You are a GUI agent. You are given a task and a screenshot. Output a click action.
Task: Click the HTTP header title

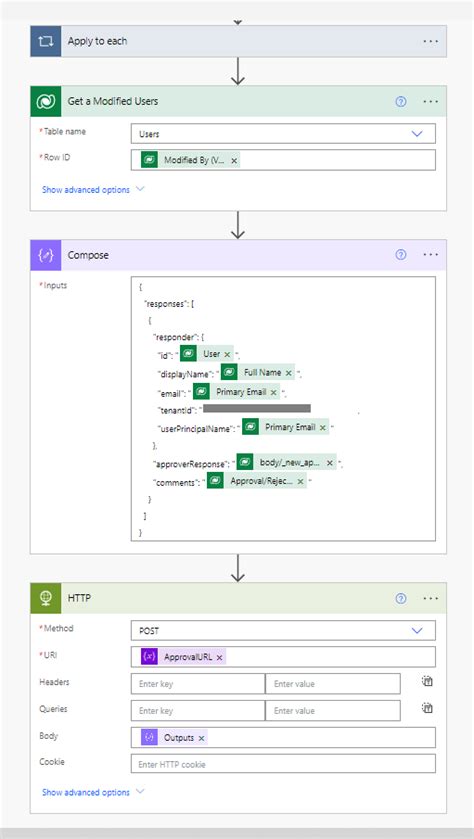(79, 598)
